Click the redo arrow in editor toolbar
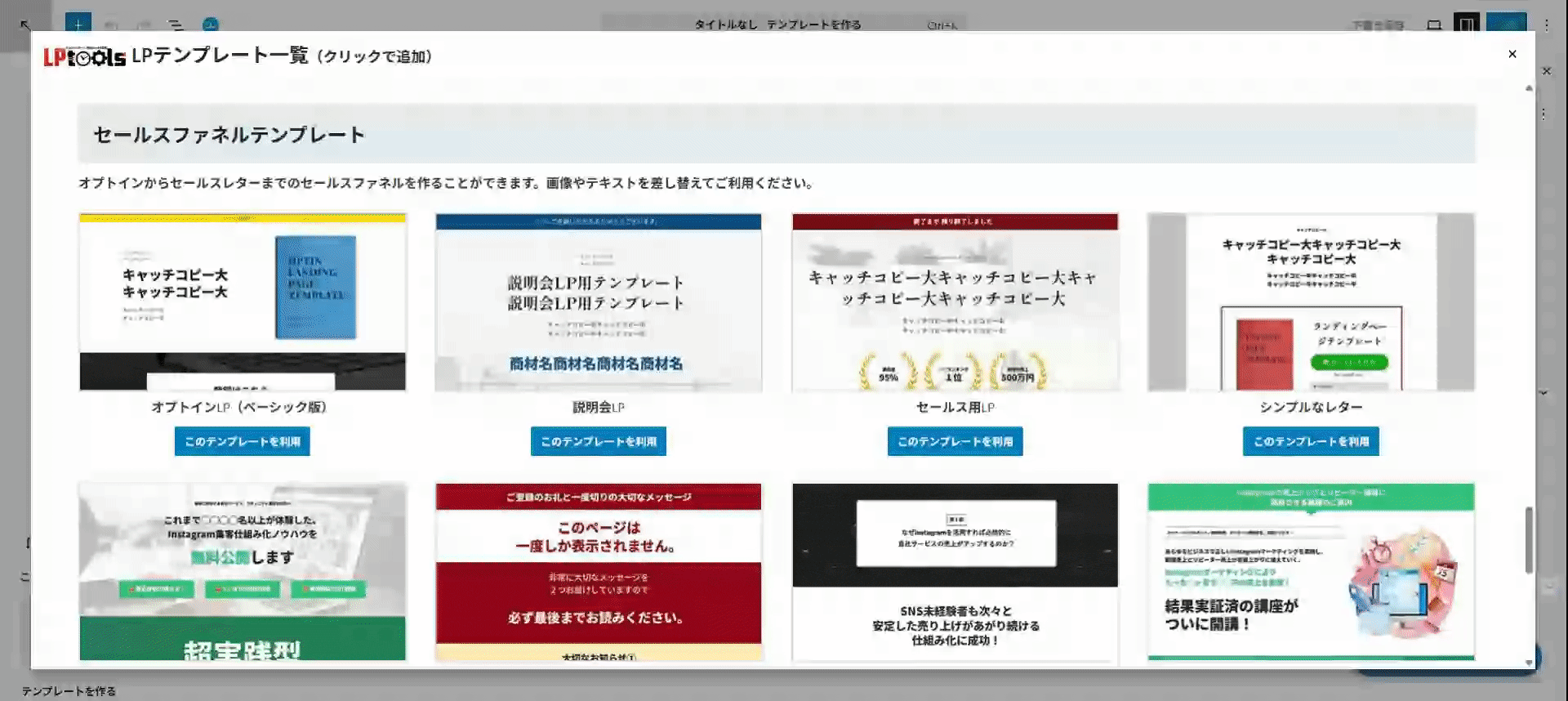Image resolution: width=1568 pixels, height=701 pixels. coord(145,25)
